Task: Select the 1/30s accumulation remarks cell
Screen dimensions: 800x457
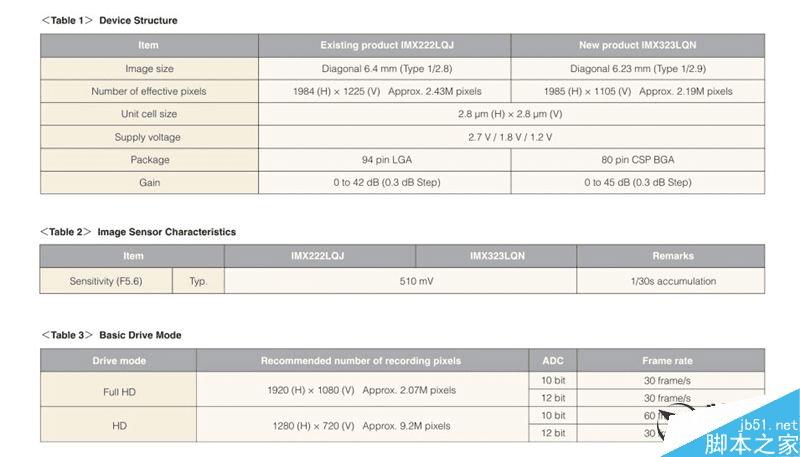Action: point(673,281)
